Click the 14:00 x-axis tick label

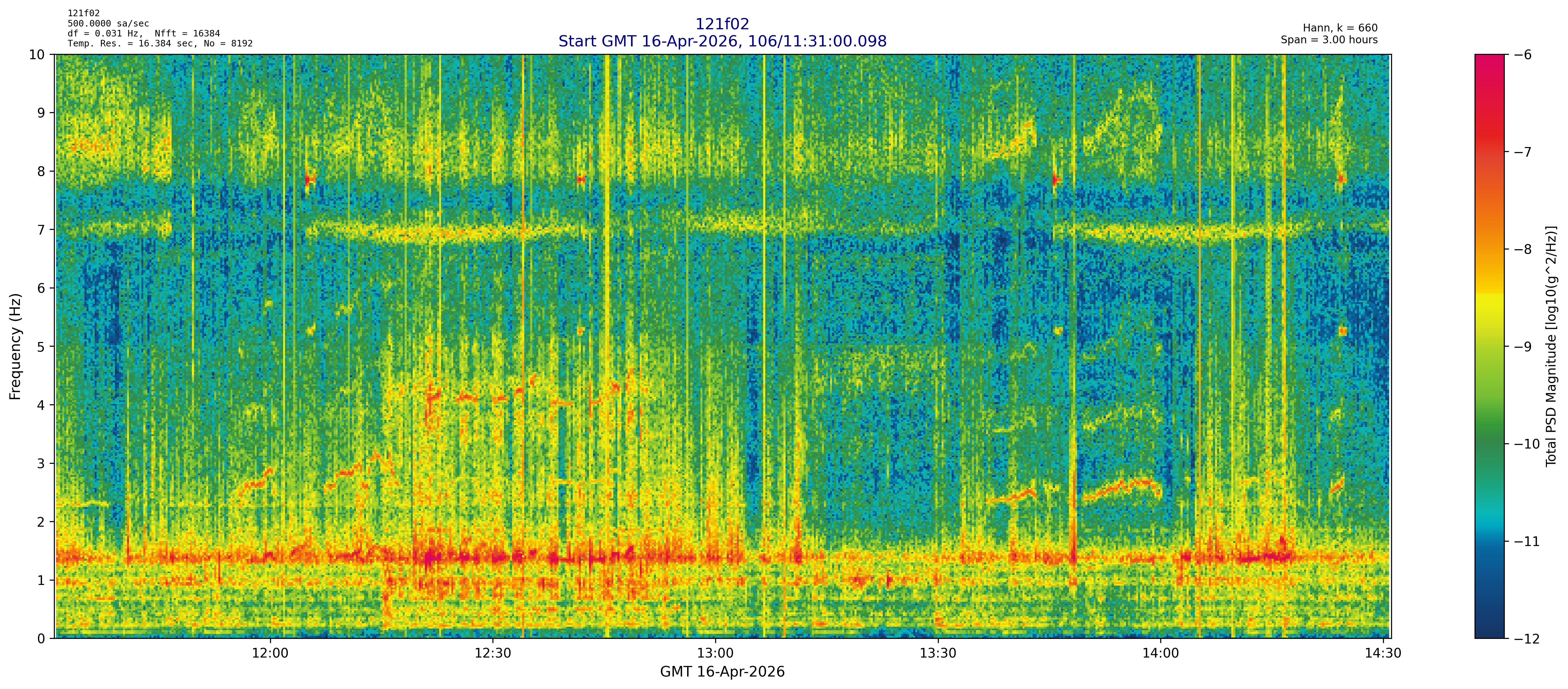coord(1161,654)
